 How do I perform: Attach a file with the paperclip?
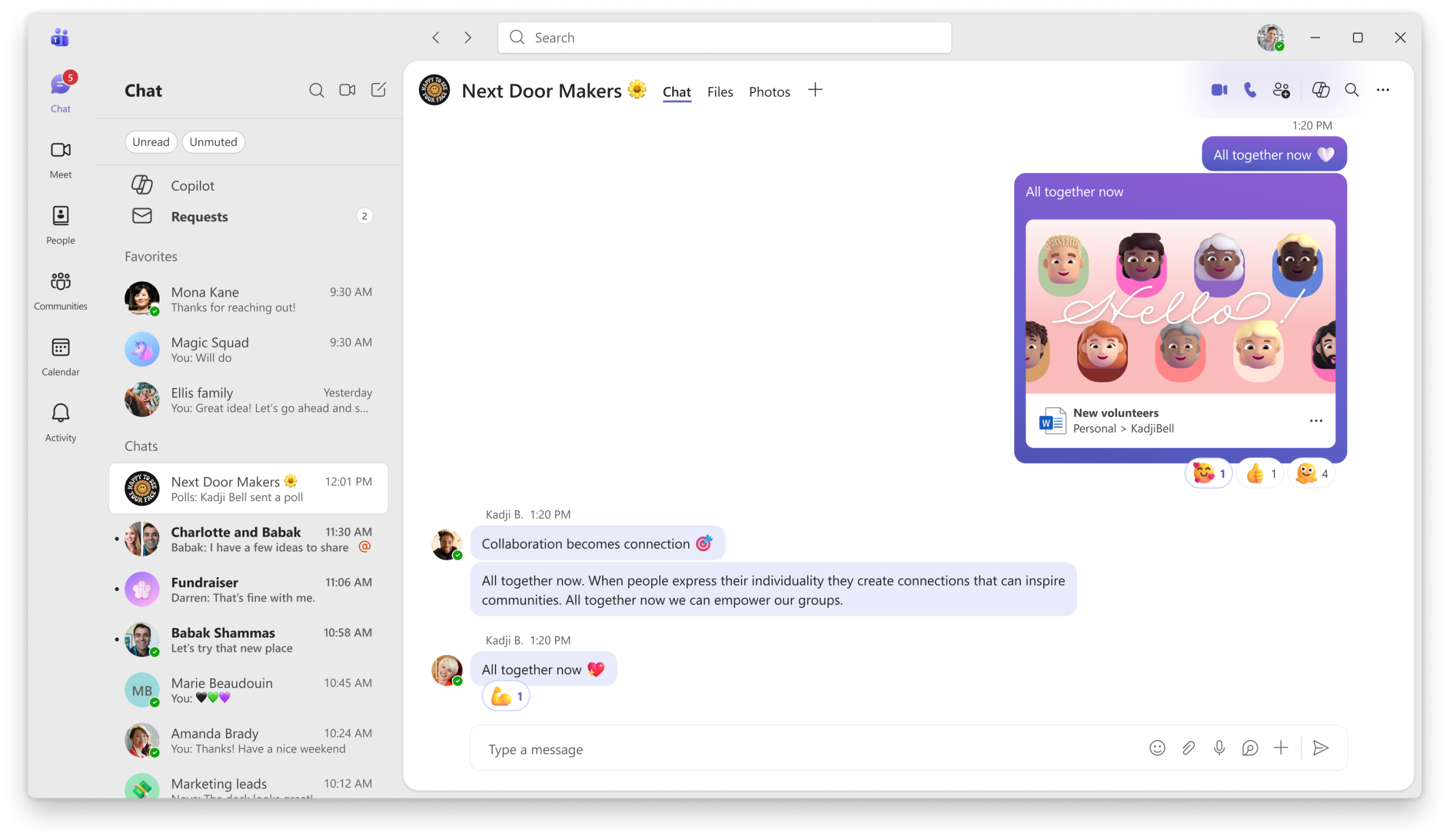1188,748
